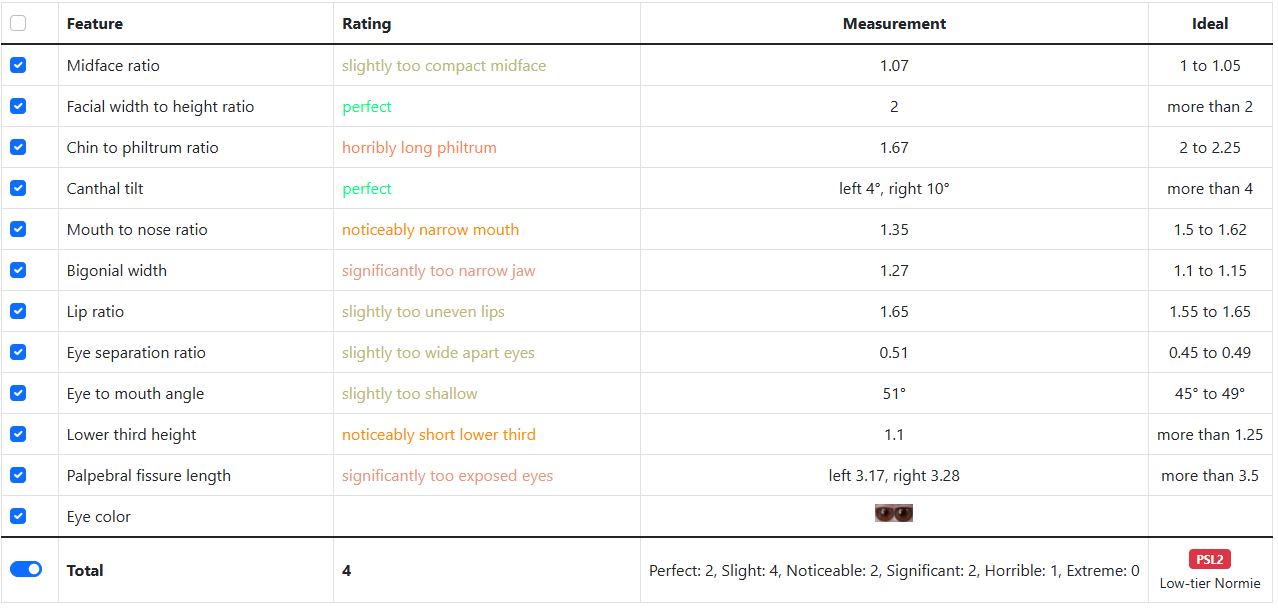
Task: Deselect Palpebral fissure length checkbox
Action: click(x=18, y=475)
